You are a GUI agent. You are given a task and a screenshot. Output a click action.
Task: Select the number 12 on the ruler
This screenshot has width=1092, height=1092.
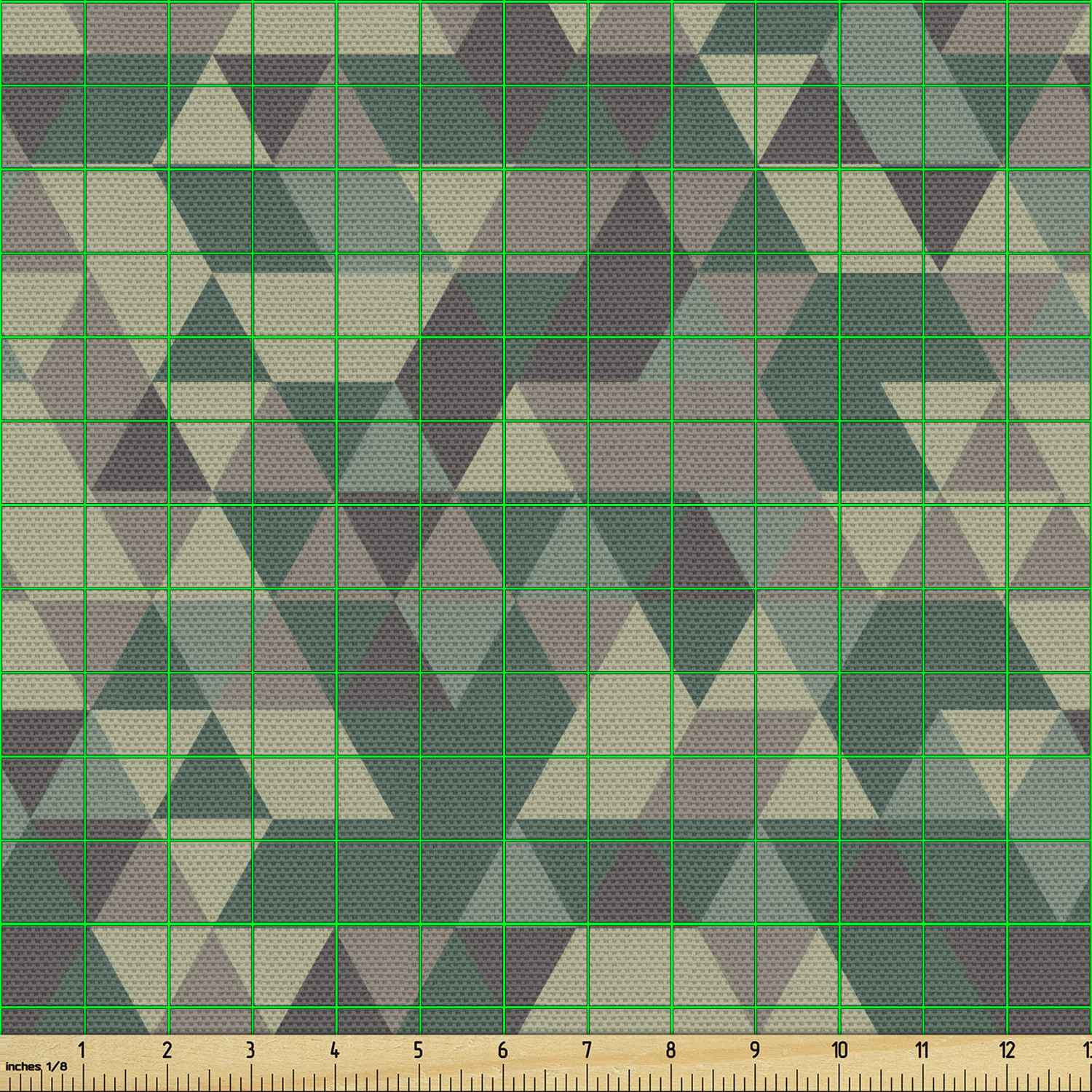click(1007, 1050)
